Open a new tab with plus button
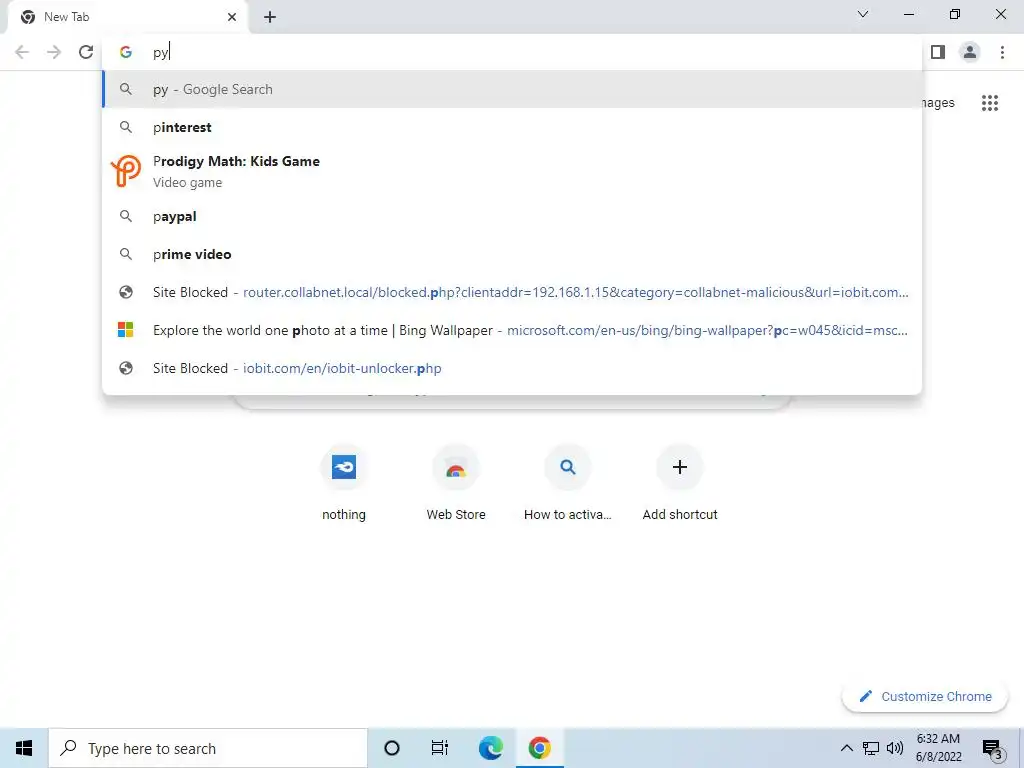This screenshot has width=1024, height=768. pyautogui.click(x=270, y=17)
